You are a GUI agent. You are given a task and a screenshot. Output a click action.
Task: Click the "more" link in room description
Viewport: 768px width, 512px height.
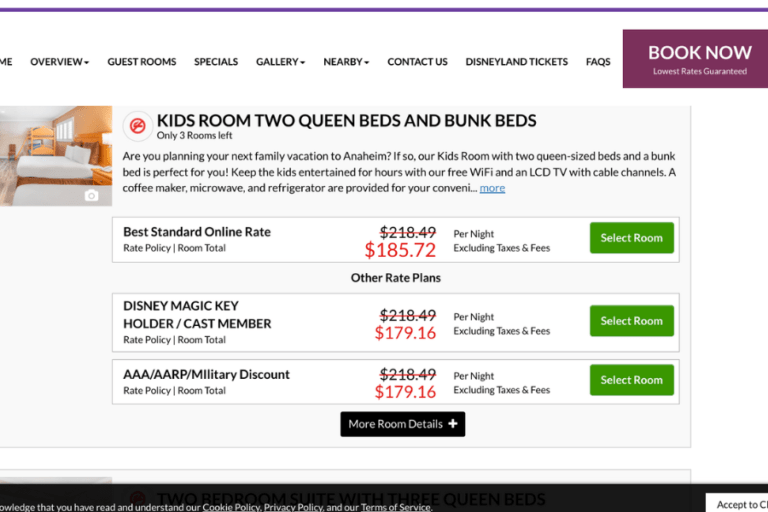click(x=492, y=188)
